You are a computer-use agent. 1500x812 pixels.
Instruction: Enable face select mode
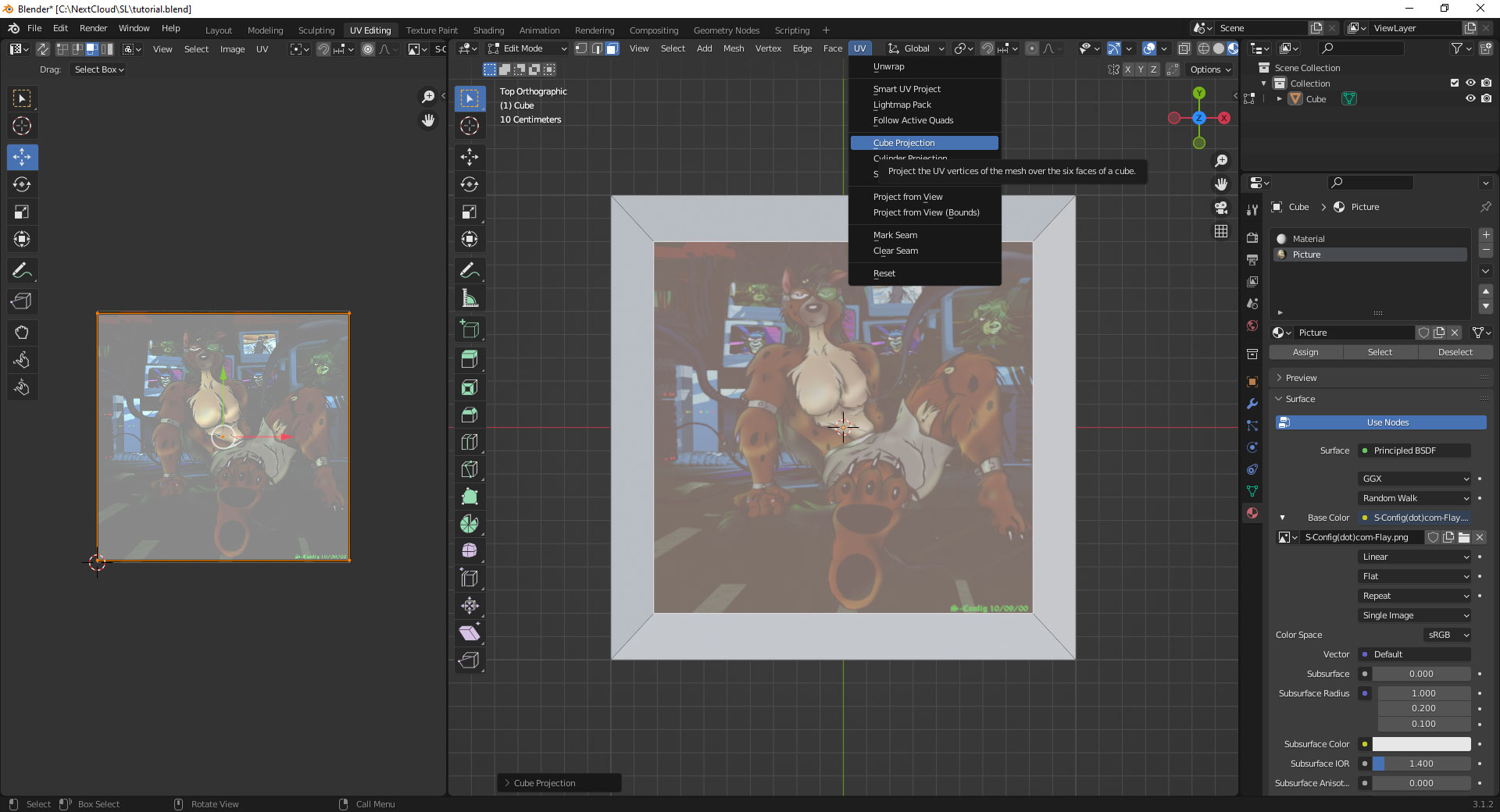(x=612, y=48)
